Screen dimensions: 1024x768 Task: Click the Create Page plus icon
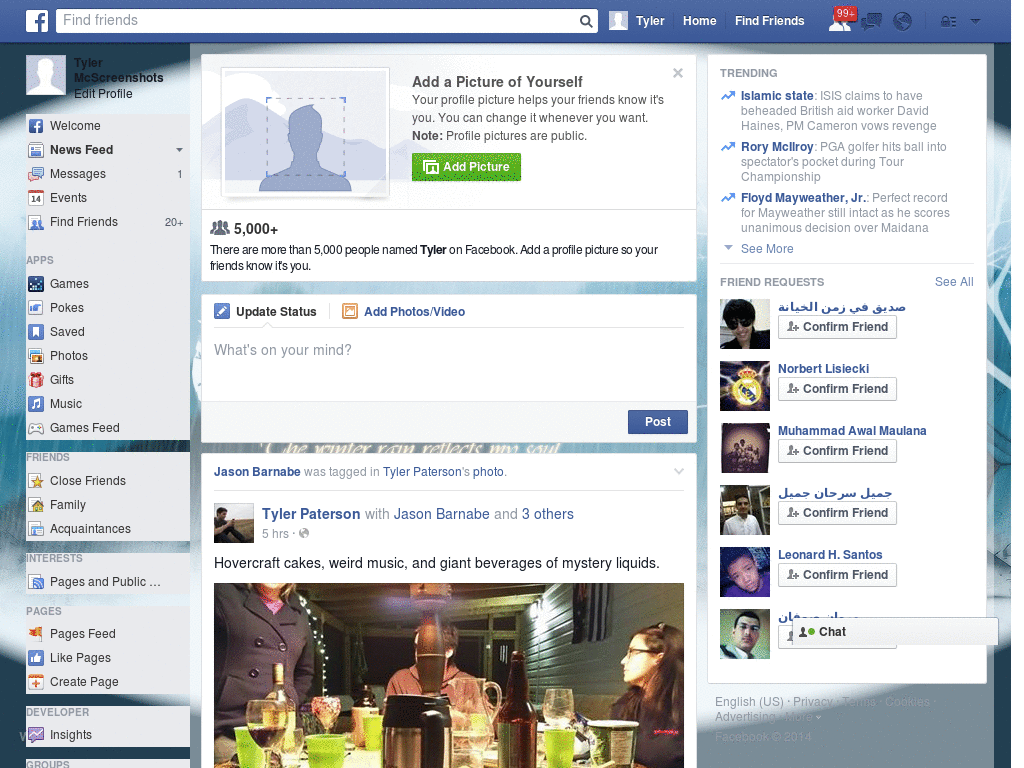(36, 682)
